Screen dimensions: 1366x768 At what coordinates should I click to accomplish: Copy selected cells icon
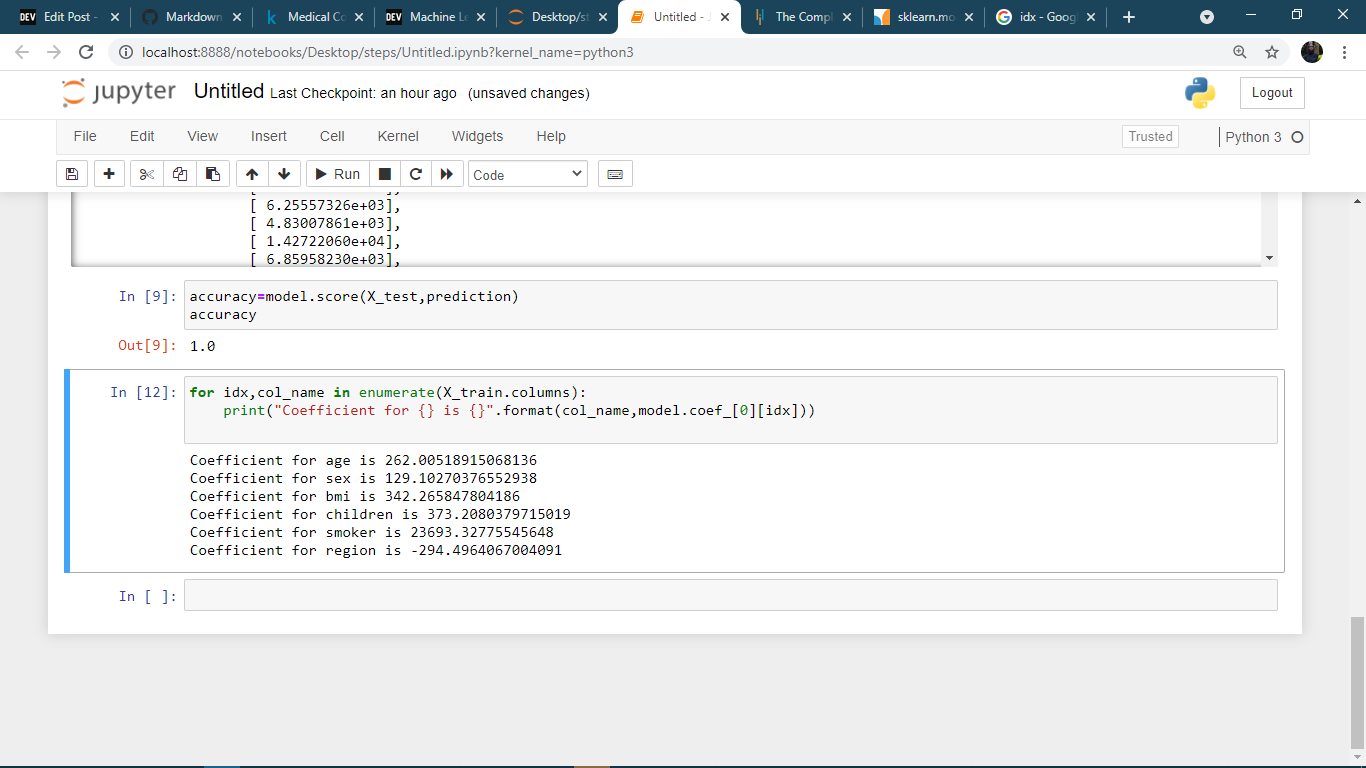[180, 174]
